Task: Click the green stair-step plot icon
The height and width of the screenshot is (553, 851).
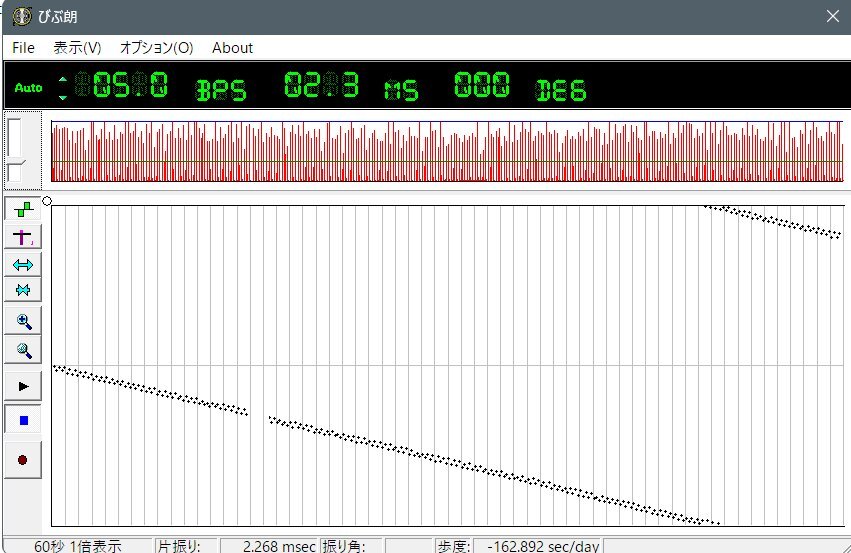Action: 23,209
